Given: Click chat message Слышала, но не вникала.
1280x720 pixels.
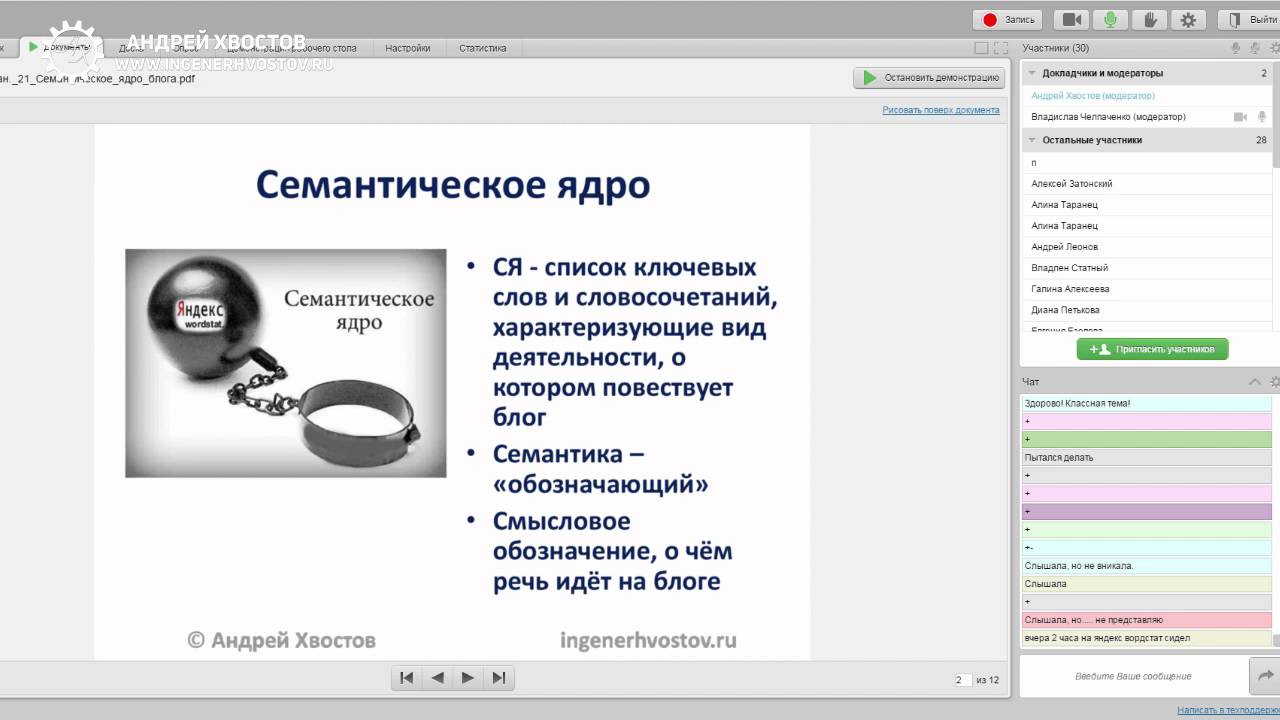Looking at the screenshot, I should point(1147,565).
